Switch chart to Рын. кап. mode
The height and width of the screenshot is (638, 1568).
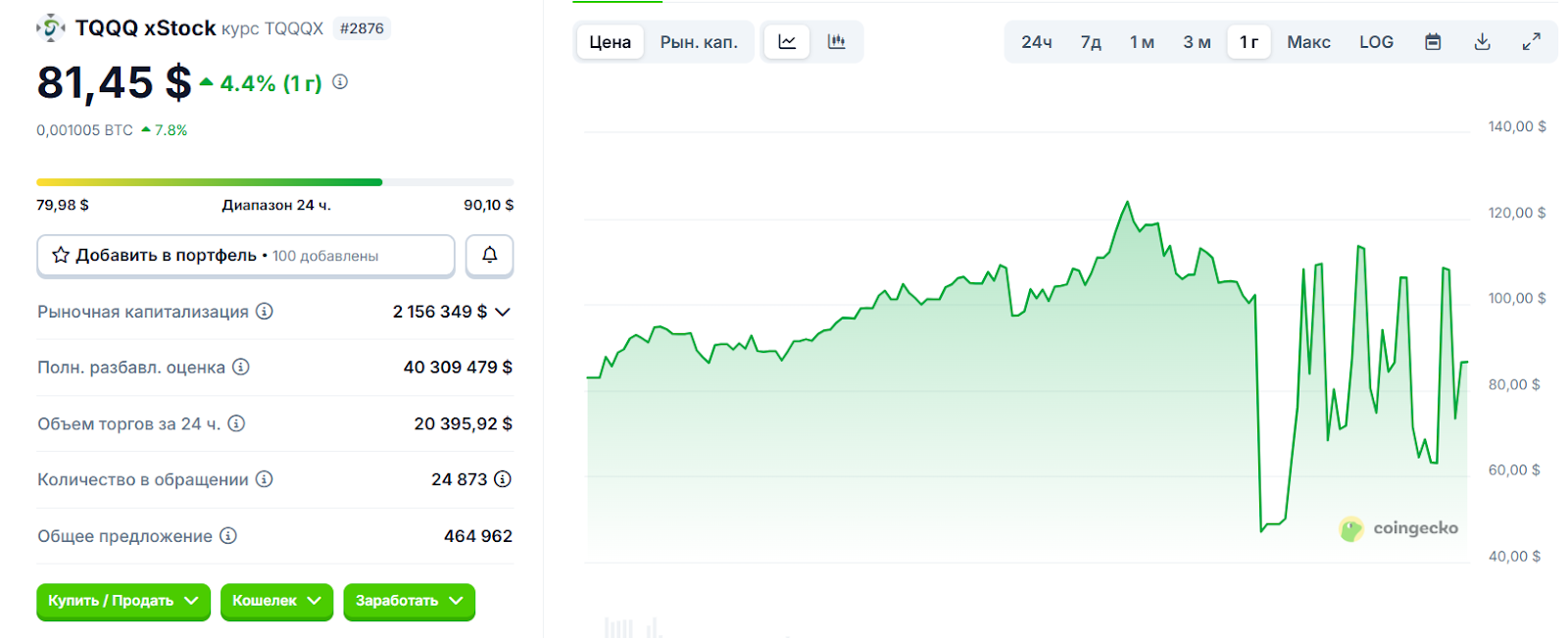point(699,42)
